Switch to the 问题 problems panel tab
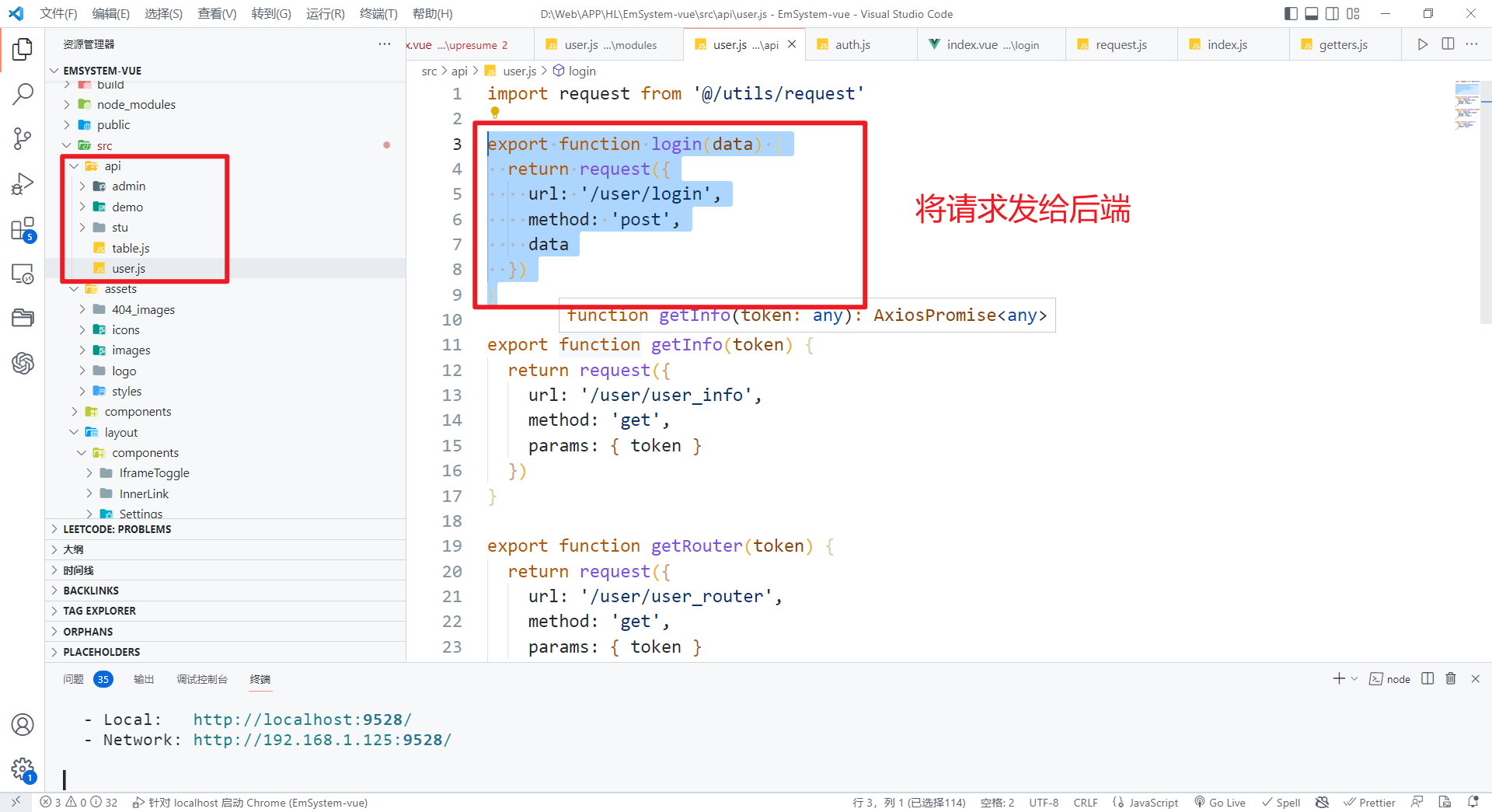This screenshot has height=812, width=1492. pos(74,679)
